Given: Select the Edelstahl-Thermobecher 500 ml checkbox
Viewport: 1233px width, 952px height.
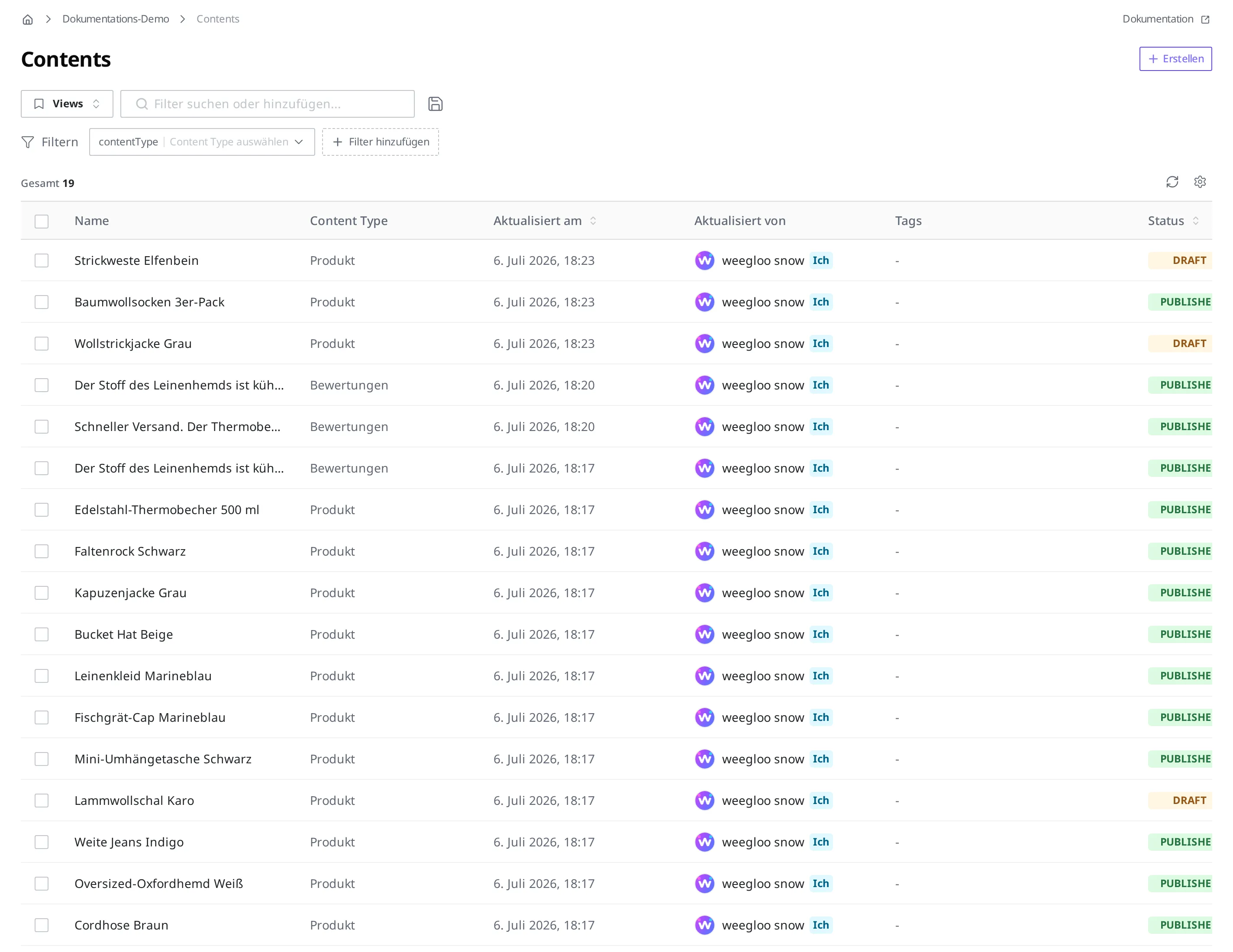Looking at the screenshot, I should click(x=41, y=510).
